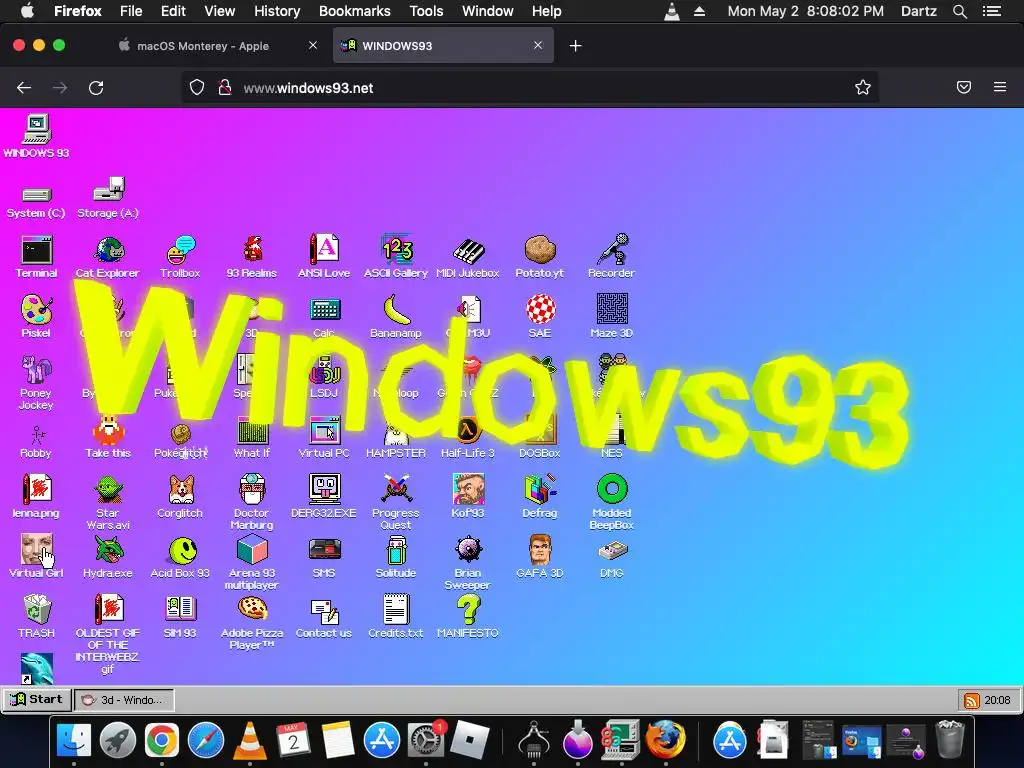Open Safari from the Dock
This screenshot has height=768, width=1024.
point(206,741)
